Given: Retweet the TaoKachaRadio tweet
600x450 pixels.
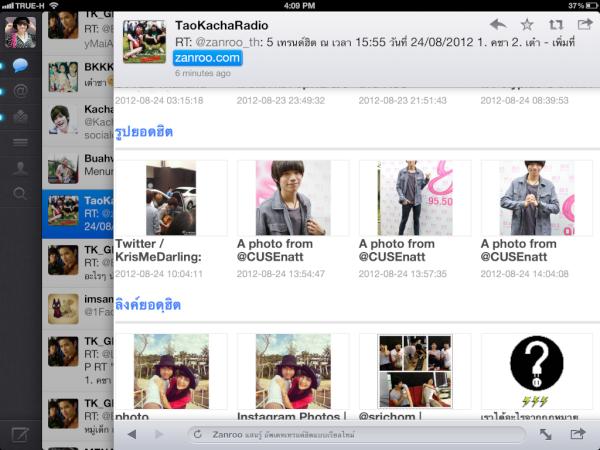Looking at the screenshot, I should click(x=556, y=25).
